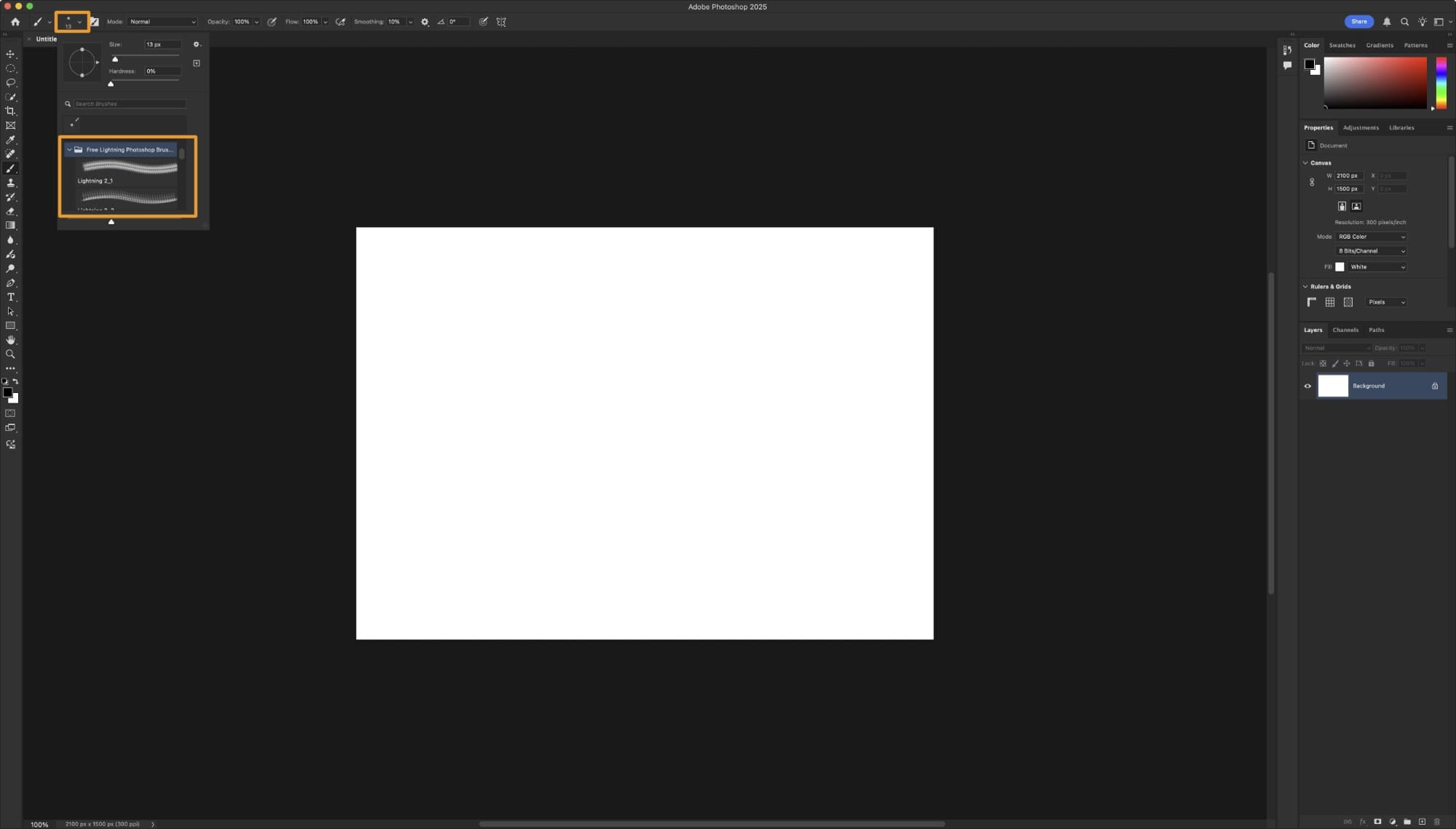Select the Hand tool

(x=10, y=340)
